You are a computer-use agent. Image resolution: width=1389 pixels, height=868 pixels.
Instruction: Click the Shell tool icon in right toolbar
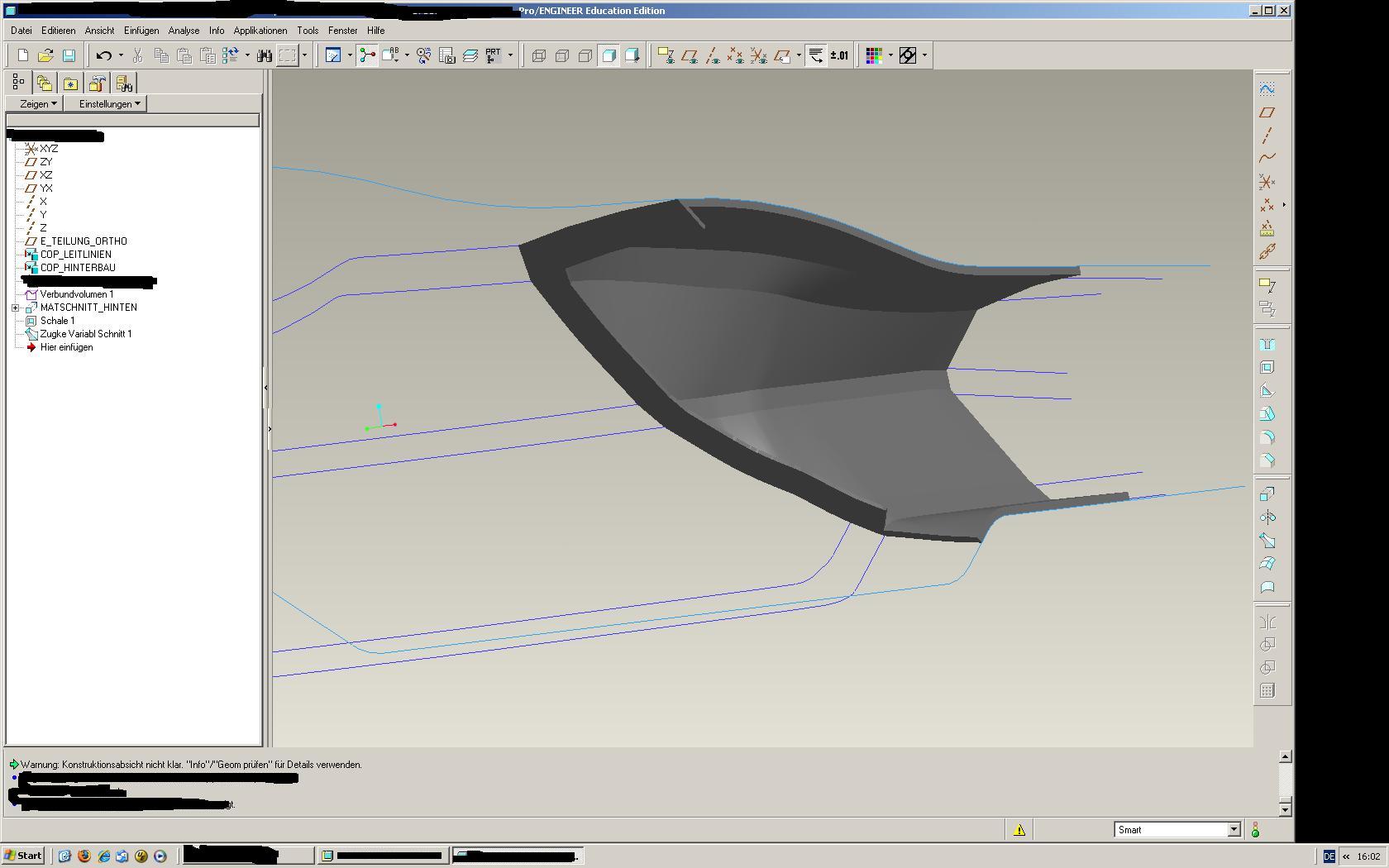[1267, 368]
